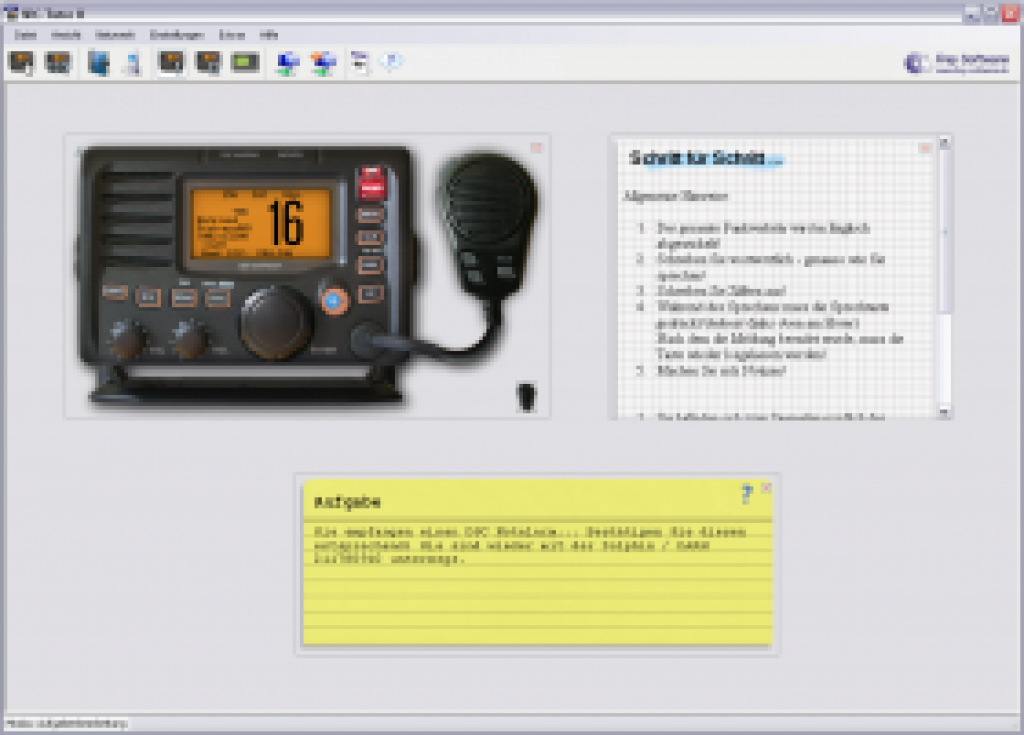
Task: Click the software vendor logo at top right
Action: tap(956, 63)
